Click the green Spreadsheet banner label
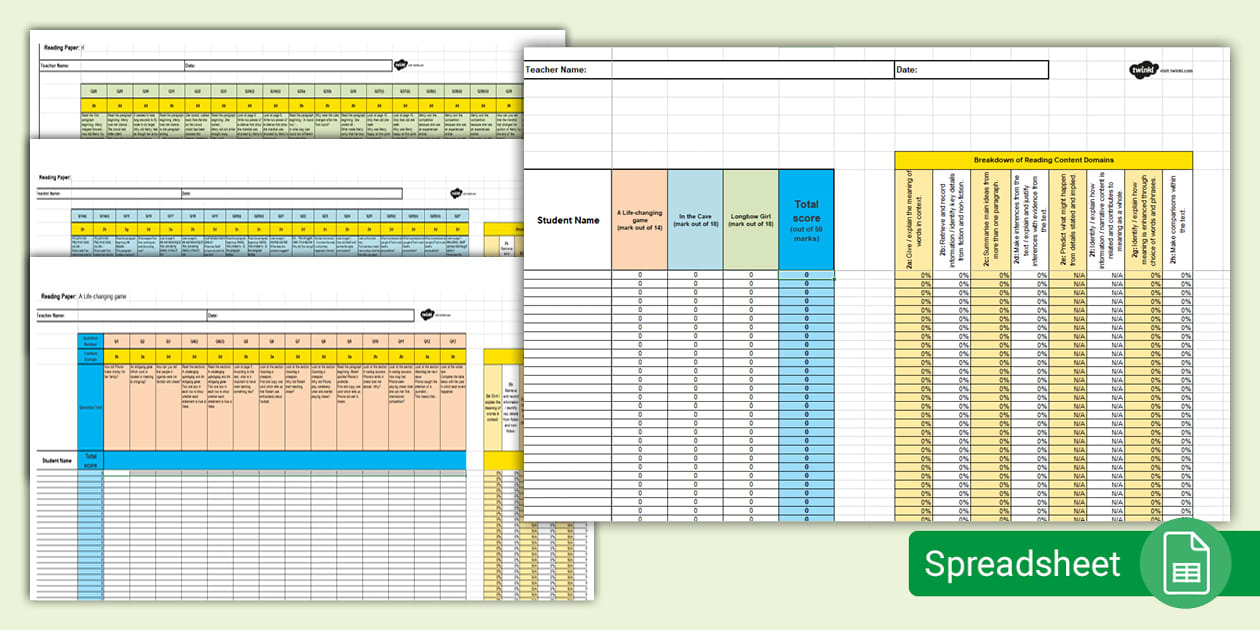This screenshot has height=630, width=1260. 1022,563
